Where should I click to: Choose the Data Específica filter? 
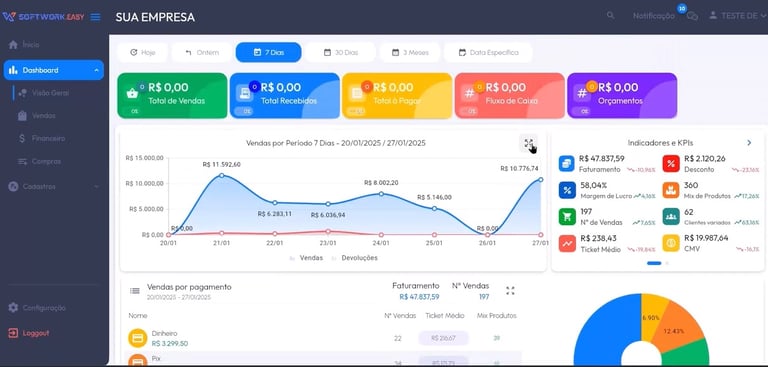point(488,52)
